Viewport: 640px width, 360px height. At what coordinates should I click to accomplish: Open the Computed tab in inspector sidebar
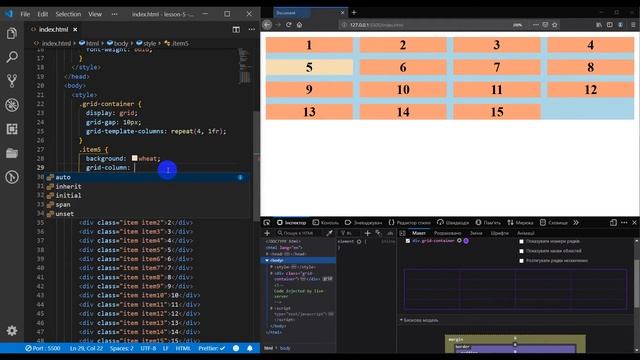pos(448,233)
